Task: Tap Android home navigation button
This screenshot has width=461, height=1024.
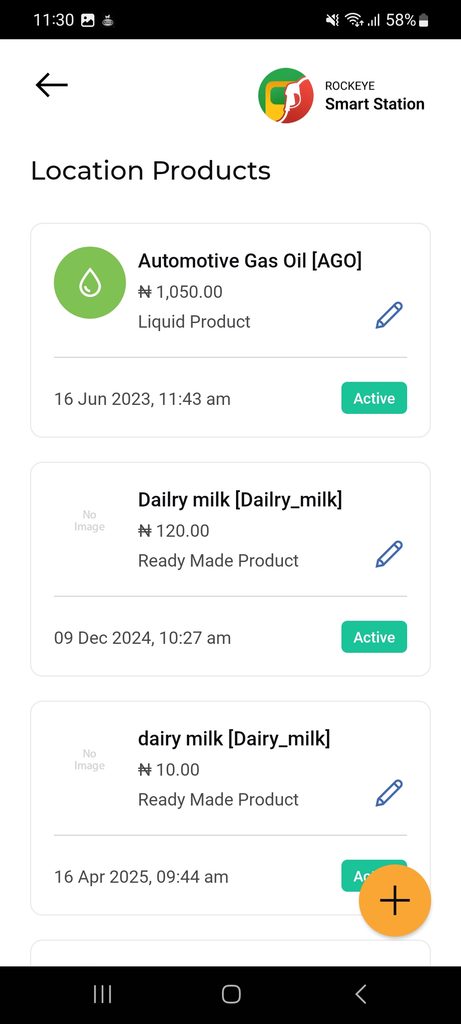Action: point(230,994)
